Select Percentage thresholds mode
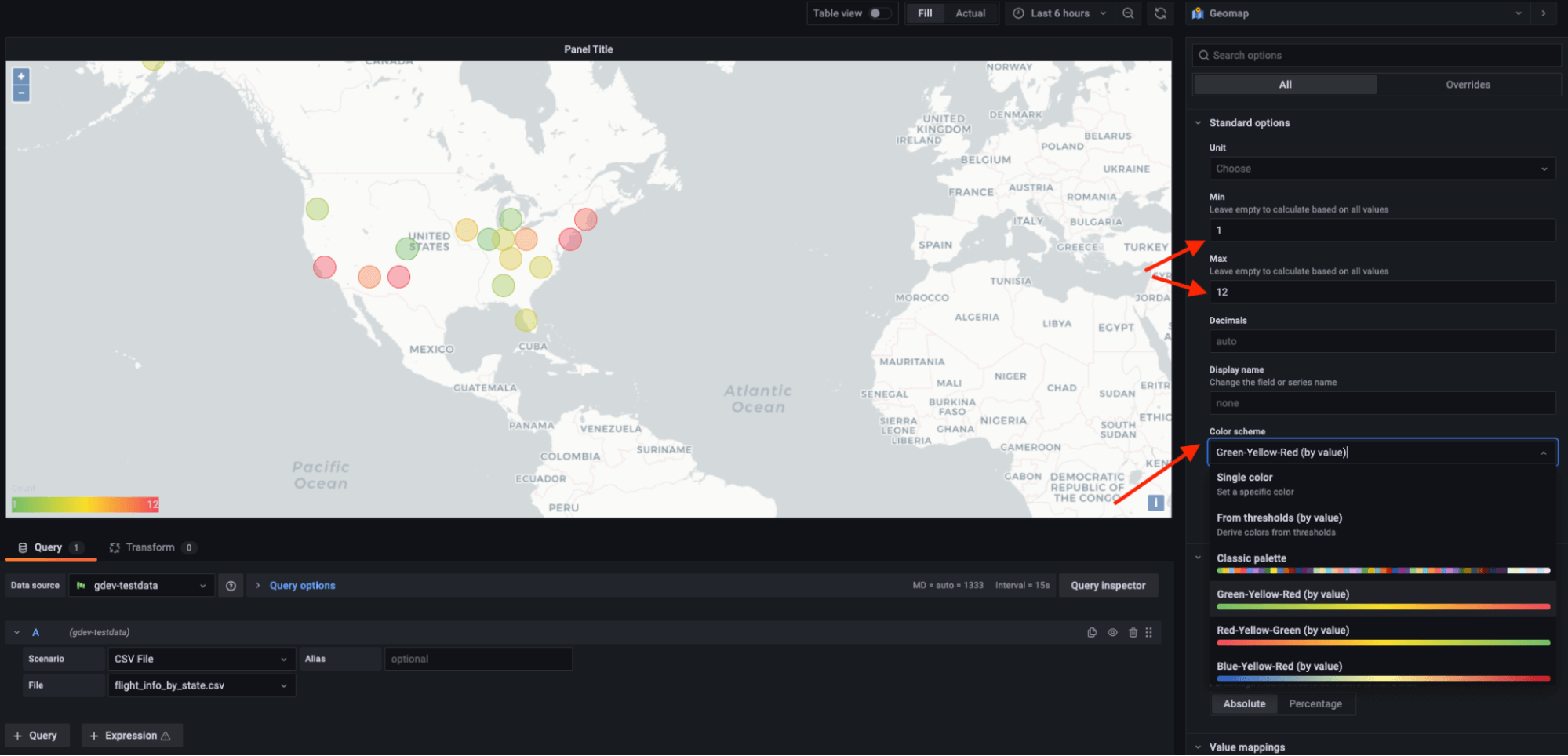 click(1315, 704)
